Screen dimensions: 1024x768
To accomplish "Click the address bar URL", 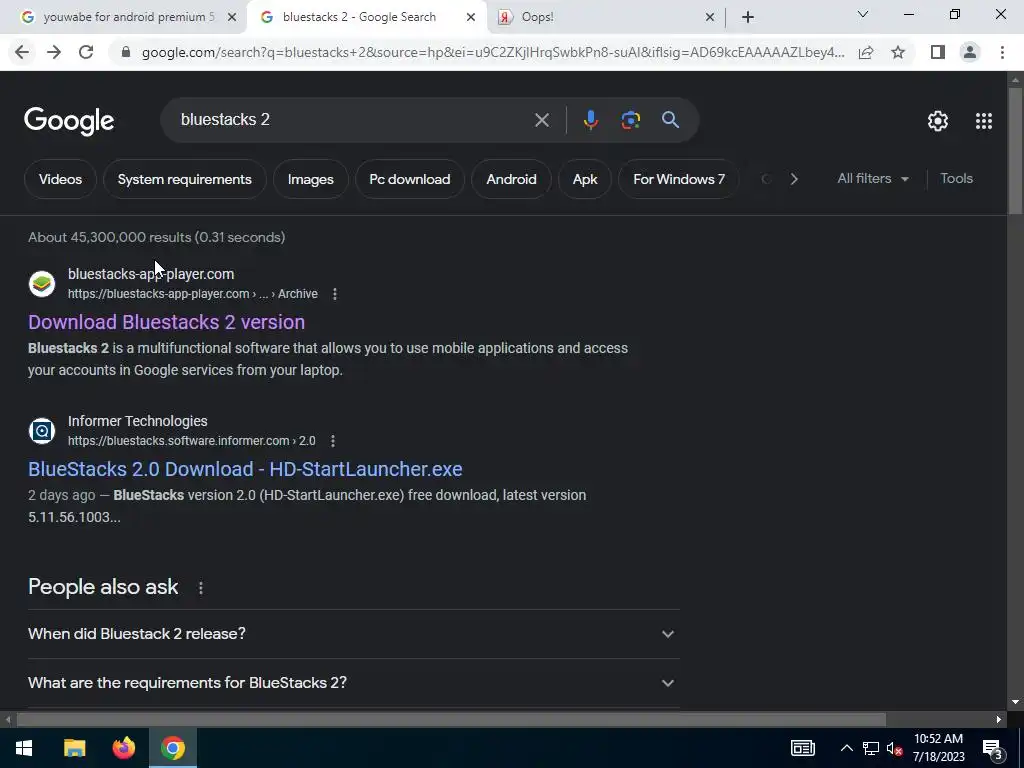I will click(493, 52).
